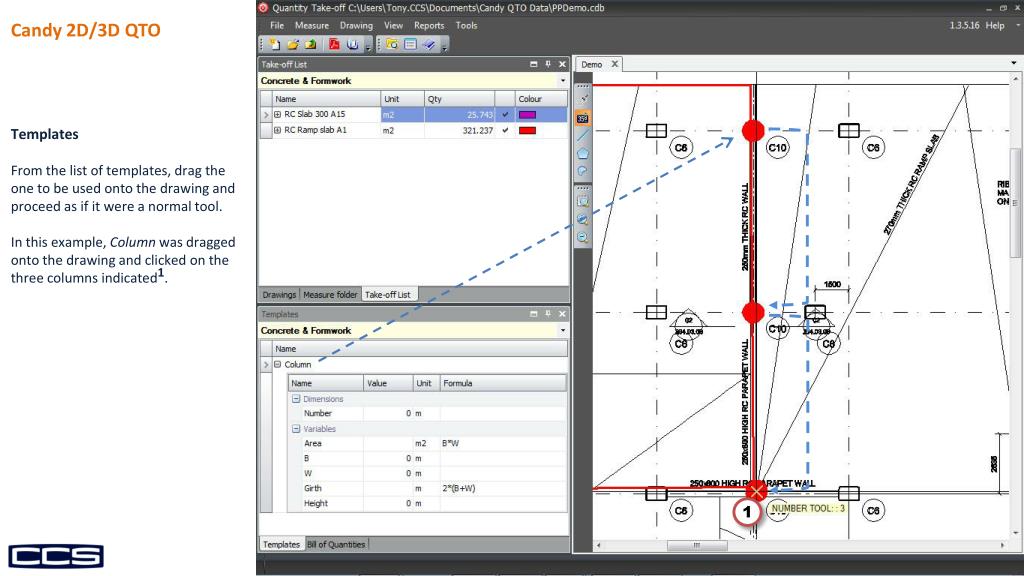Switch to the Bill of Quantities tab
The image size is (1024, 576).
point(336,544)
